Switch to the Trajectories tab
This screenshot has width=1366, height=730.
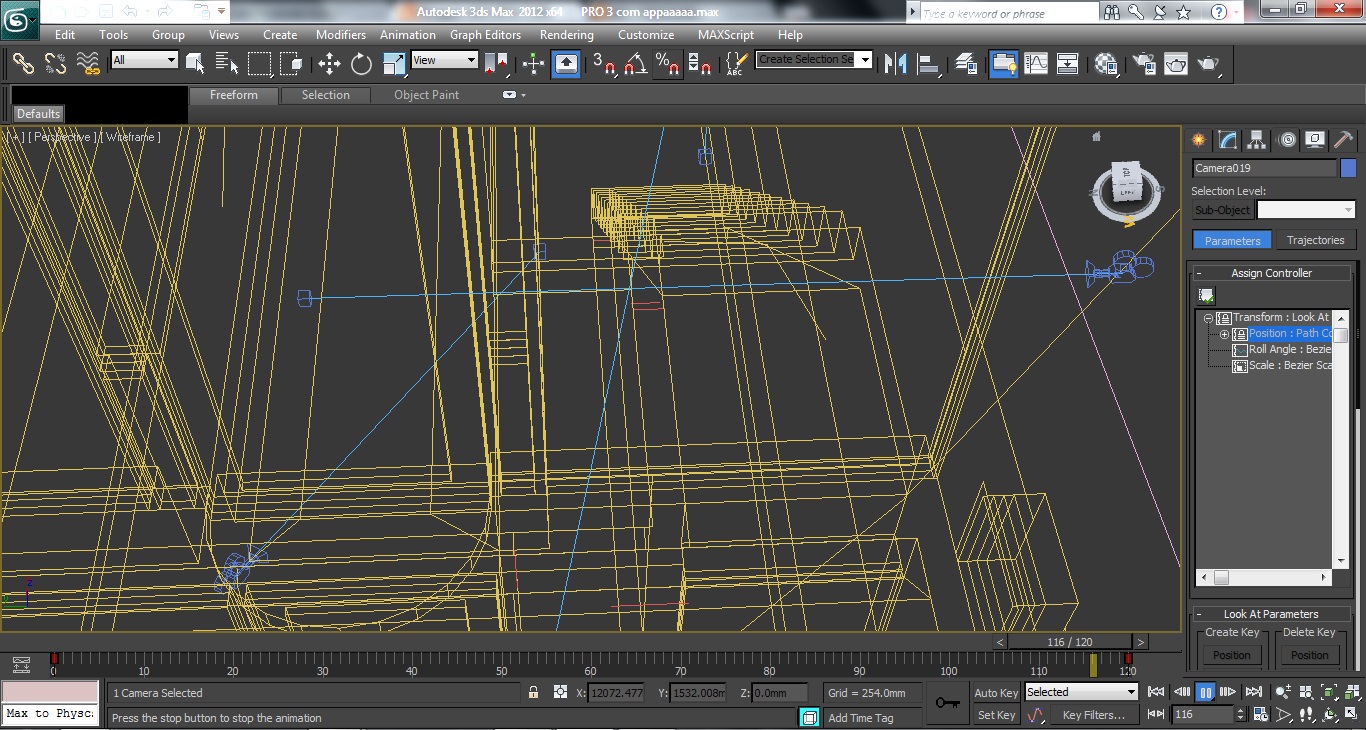click(1316, 240)
